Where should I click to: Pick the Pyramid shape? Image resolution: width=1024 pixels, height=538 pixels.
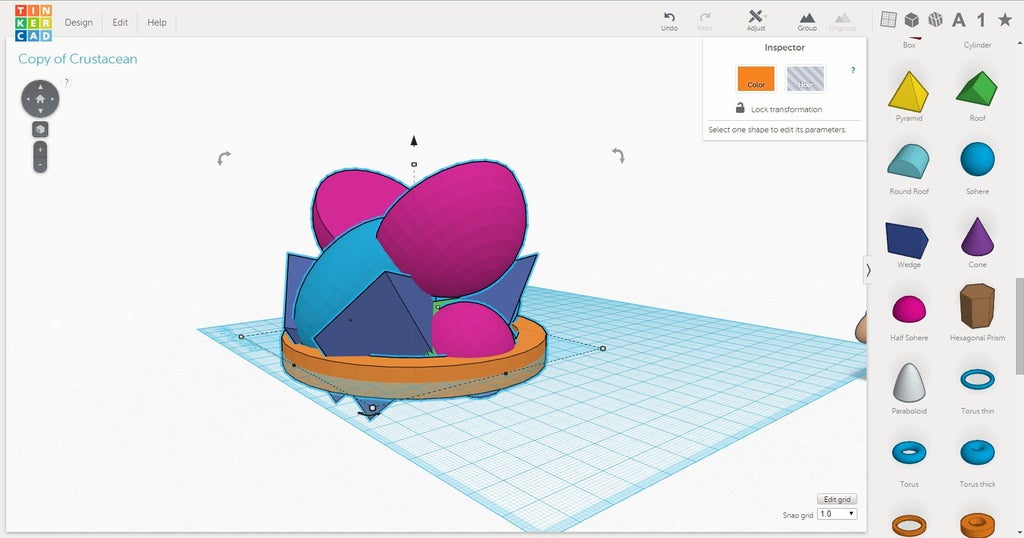pyautogui.click(x=908, y=96)
